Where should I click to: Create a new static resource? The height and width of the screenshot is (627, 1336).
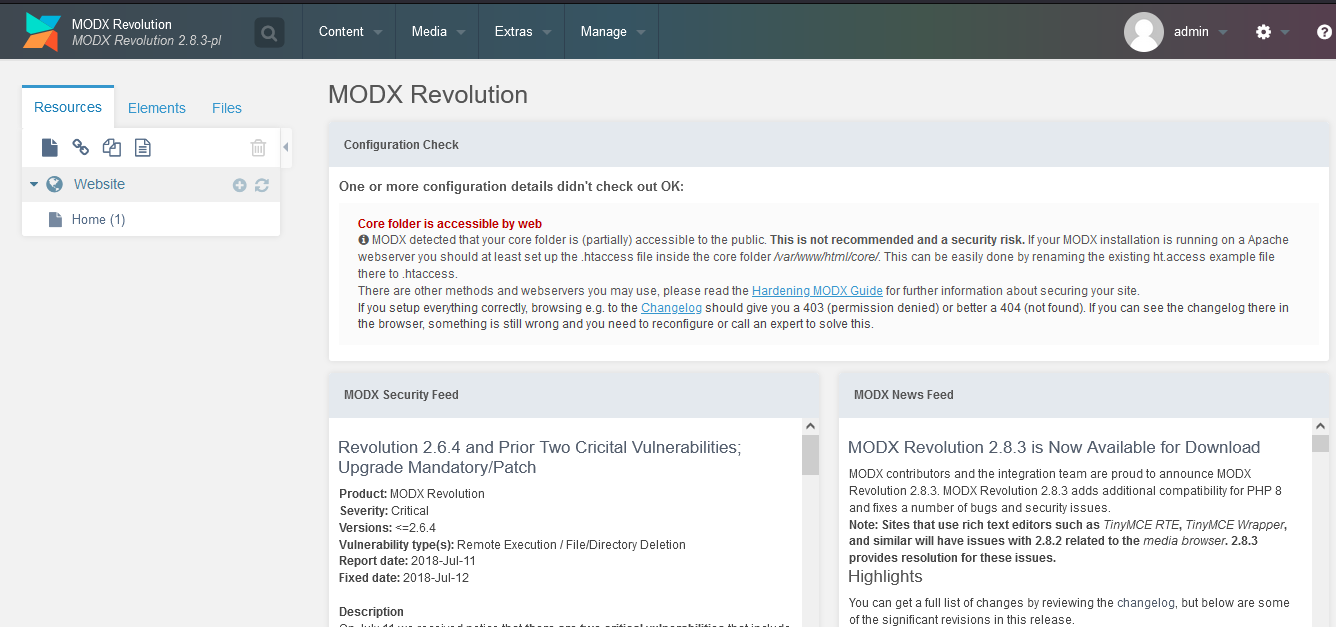[143, 148]
